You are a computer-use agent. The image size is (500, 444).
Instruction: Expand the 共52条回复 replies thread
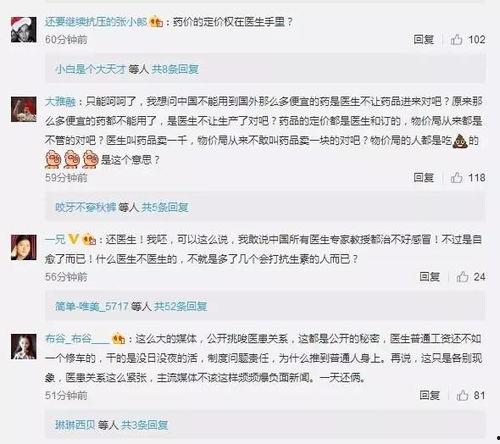point(180,306)
